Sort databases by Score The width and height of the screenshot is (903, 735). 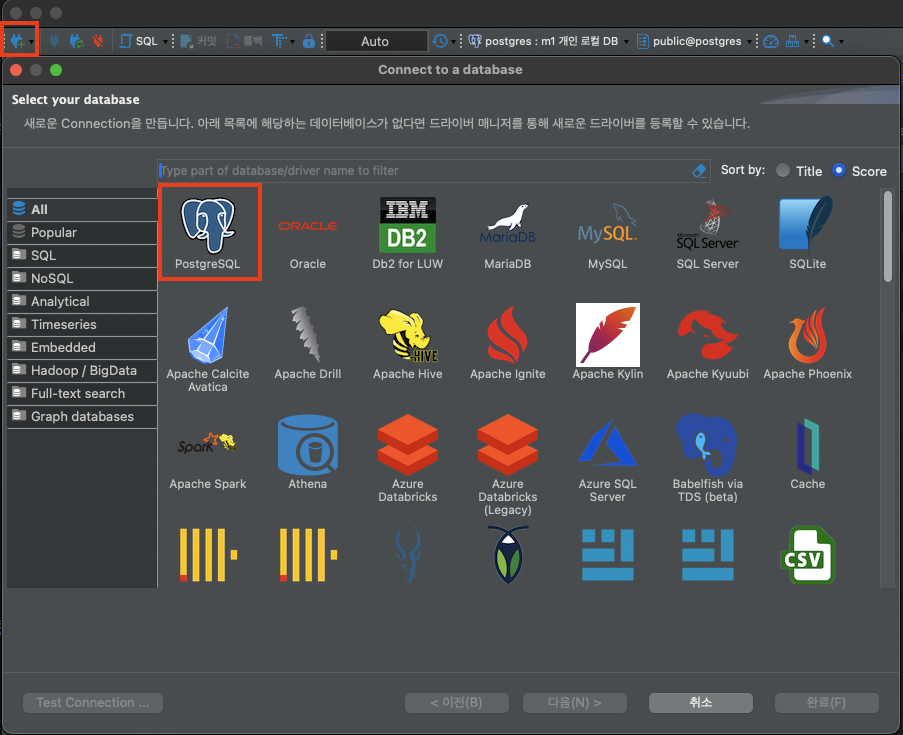coord(859,171)
